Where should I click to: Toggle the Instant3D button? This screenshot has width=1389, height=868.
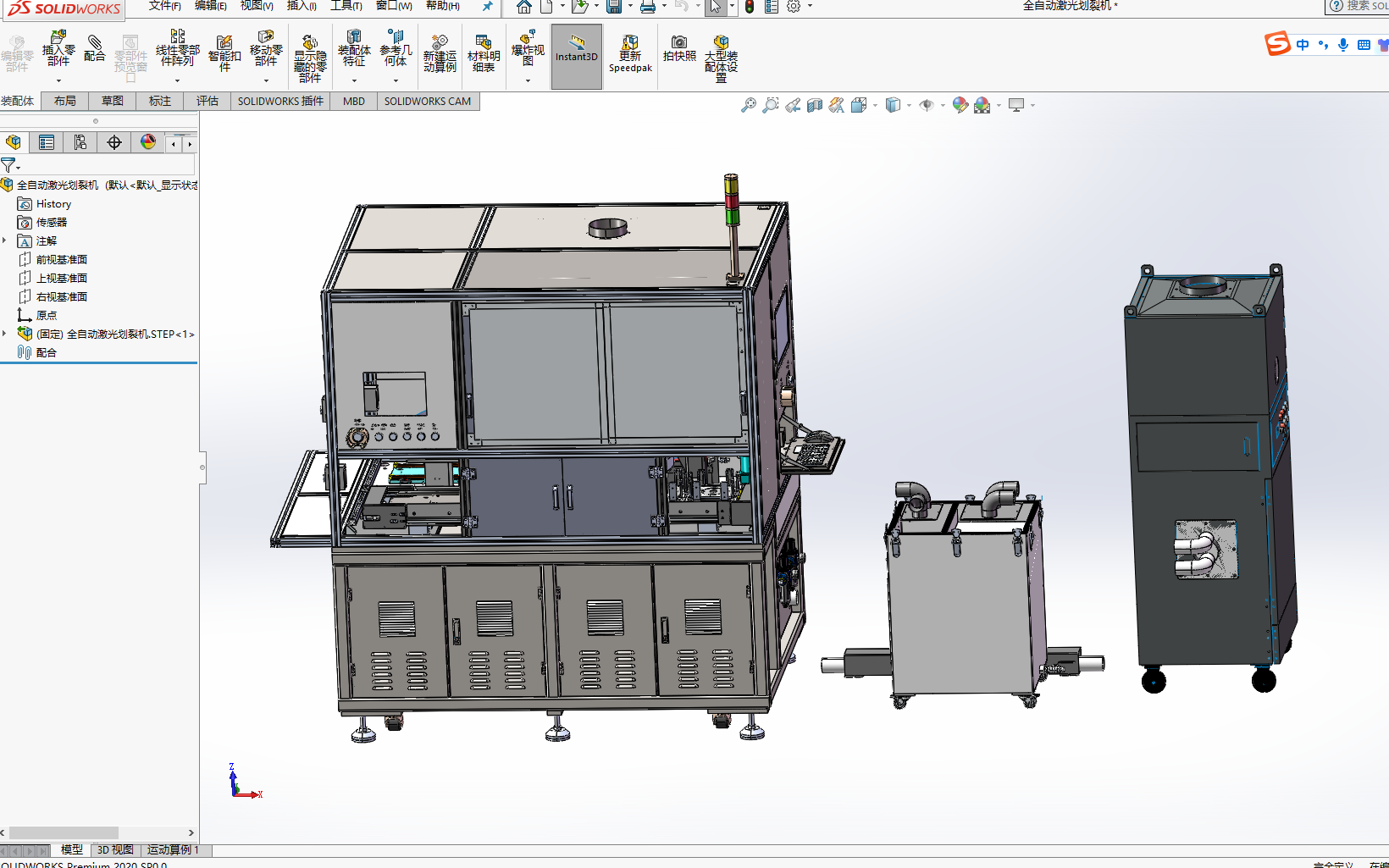[x=577, y=56]
